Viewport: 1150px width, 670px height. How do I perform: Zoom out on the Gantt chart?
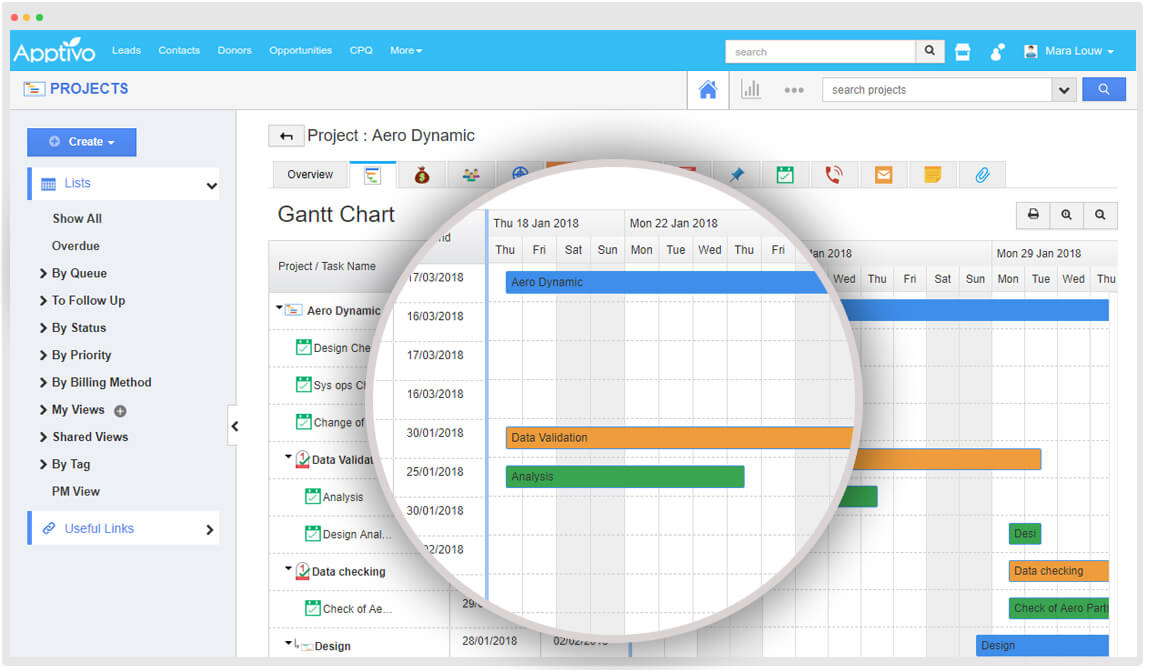1100,215
